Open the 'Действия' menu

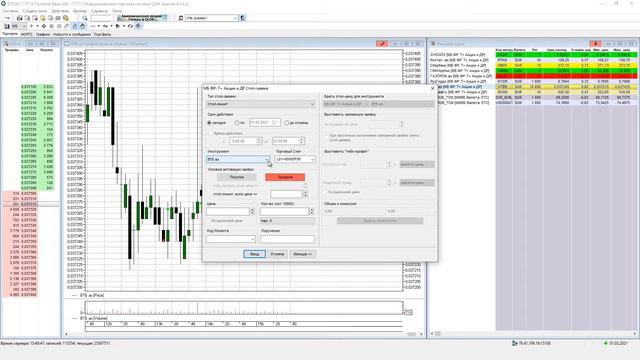(x=60, y=11)
